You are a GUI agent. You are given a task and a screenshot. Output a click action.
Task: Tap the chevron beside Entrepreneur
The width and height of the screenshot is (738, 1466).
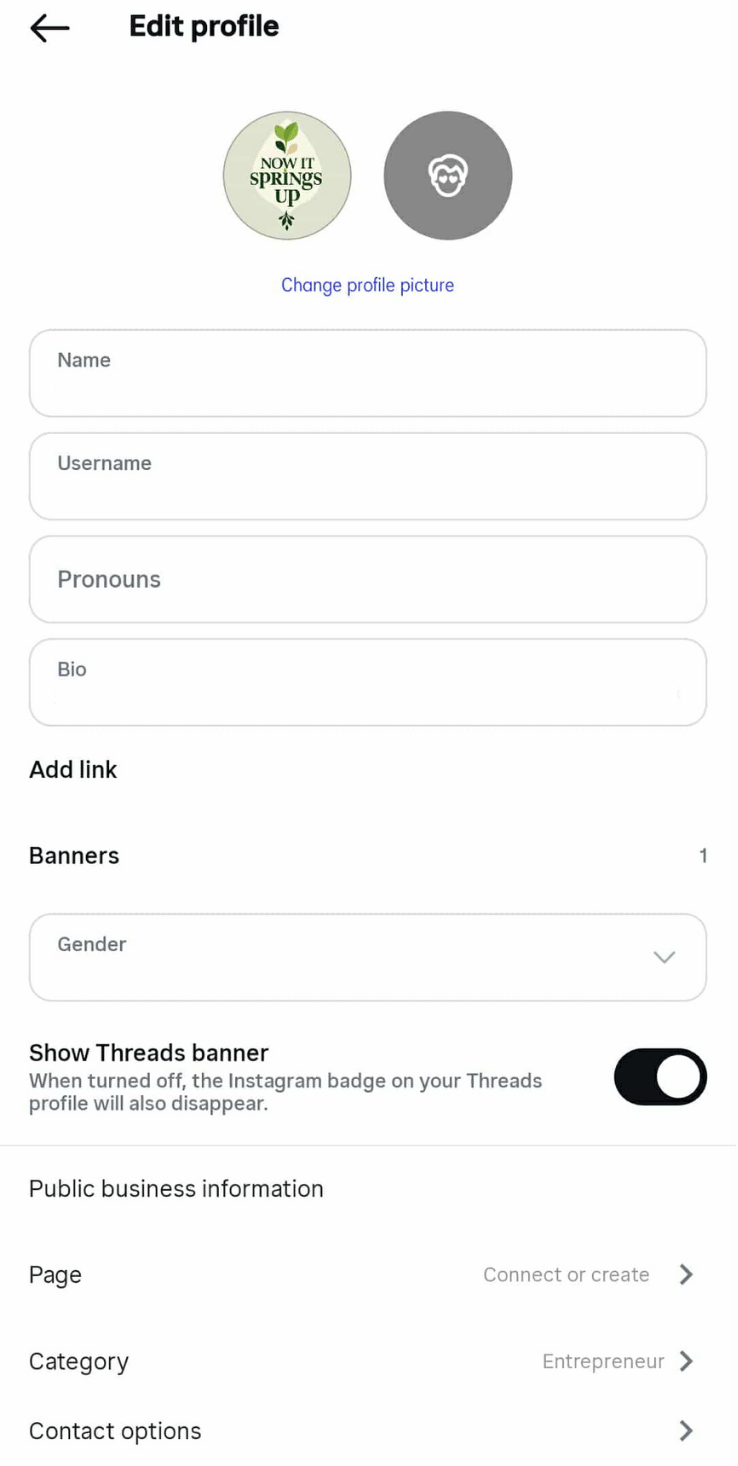pos(686,1361)
